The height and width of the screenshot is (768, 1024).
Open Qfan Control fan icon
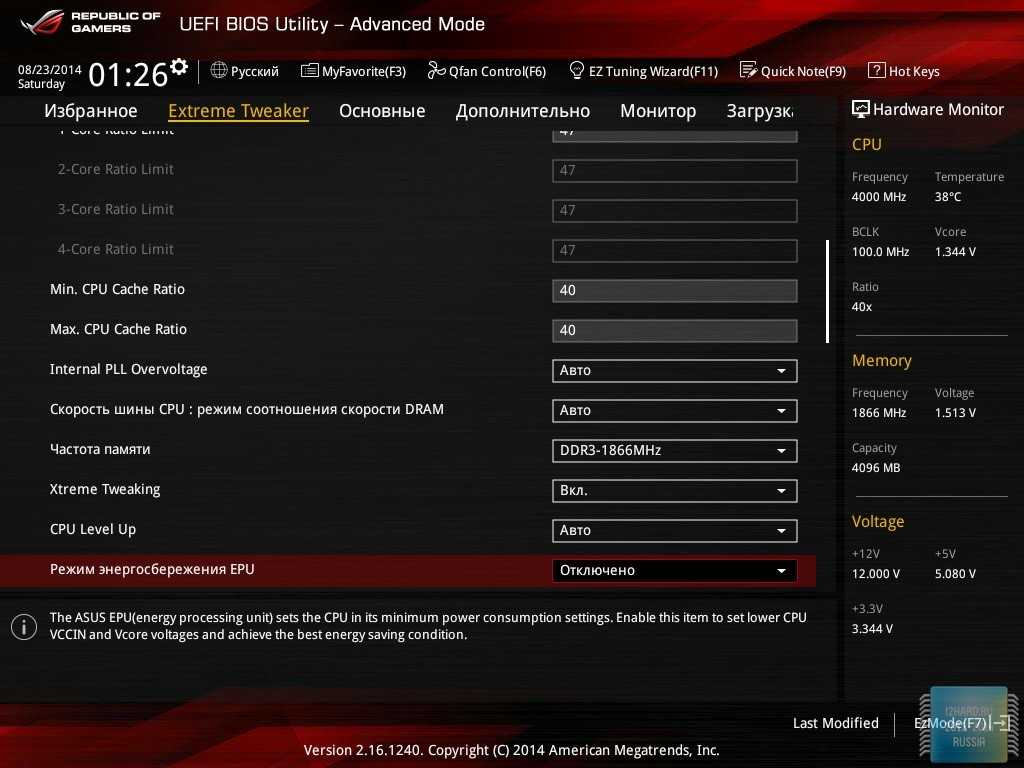coord(436,71)
